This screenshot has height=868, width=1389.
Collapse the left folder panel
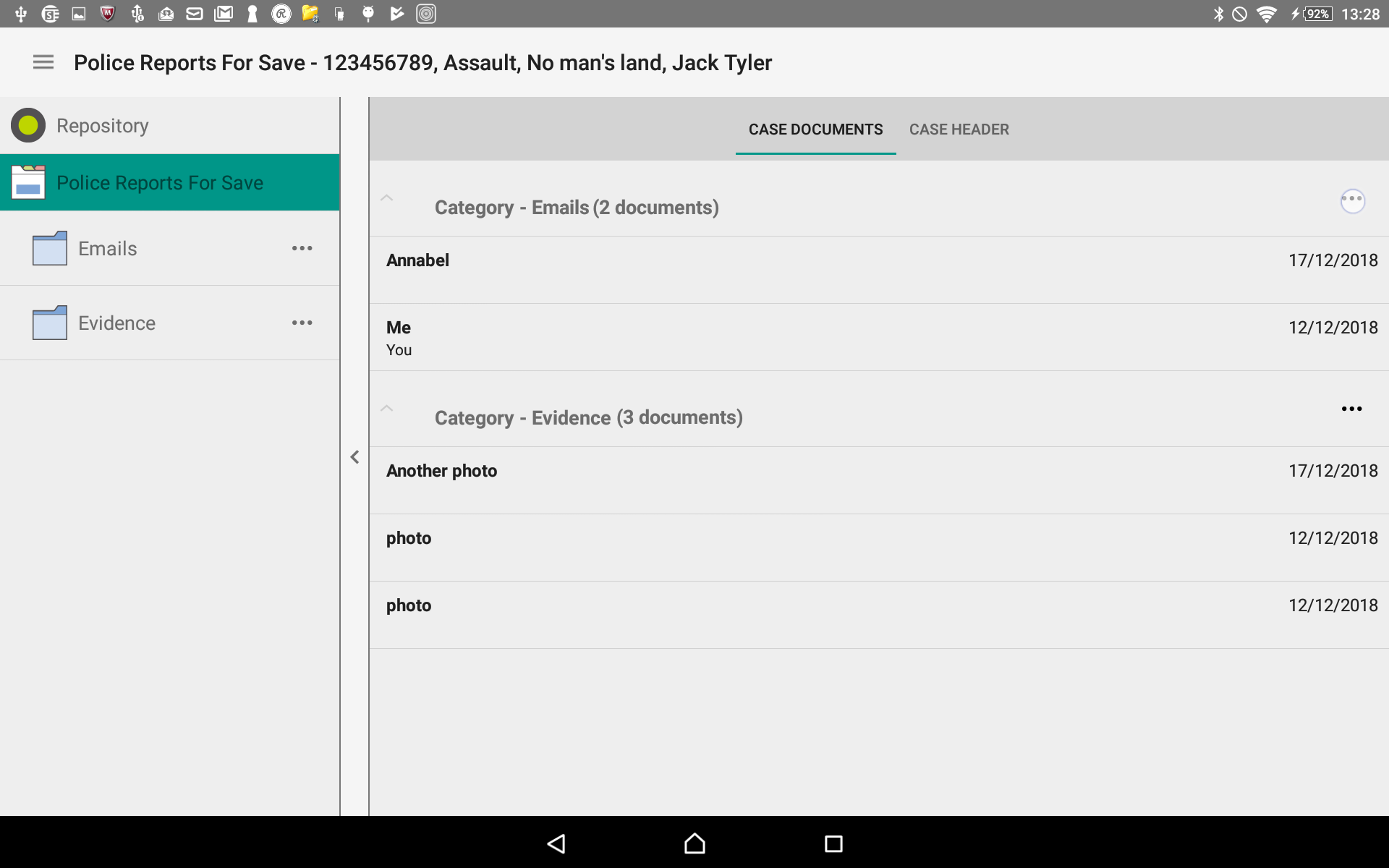354,456
